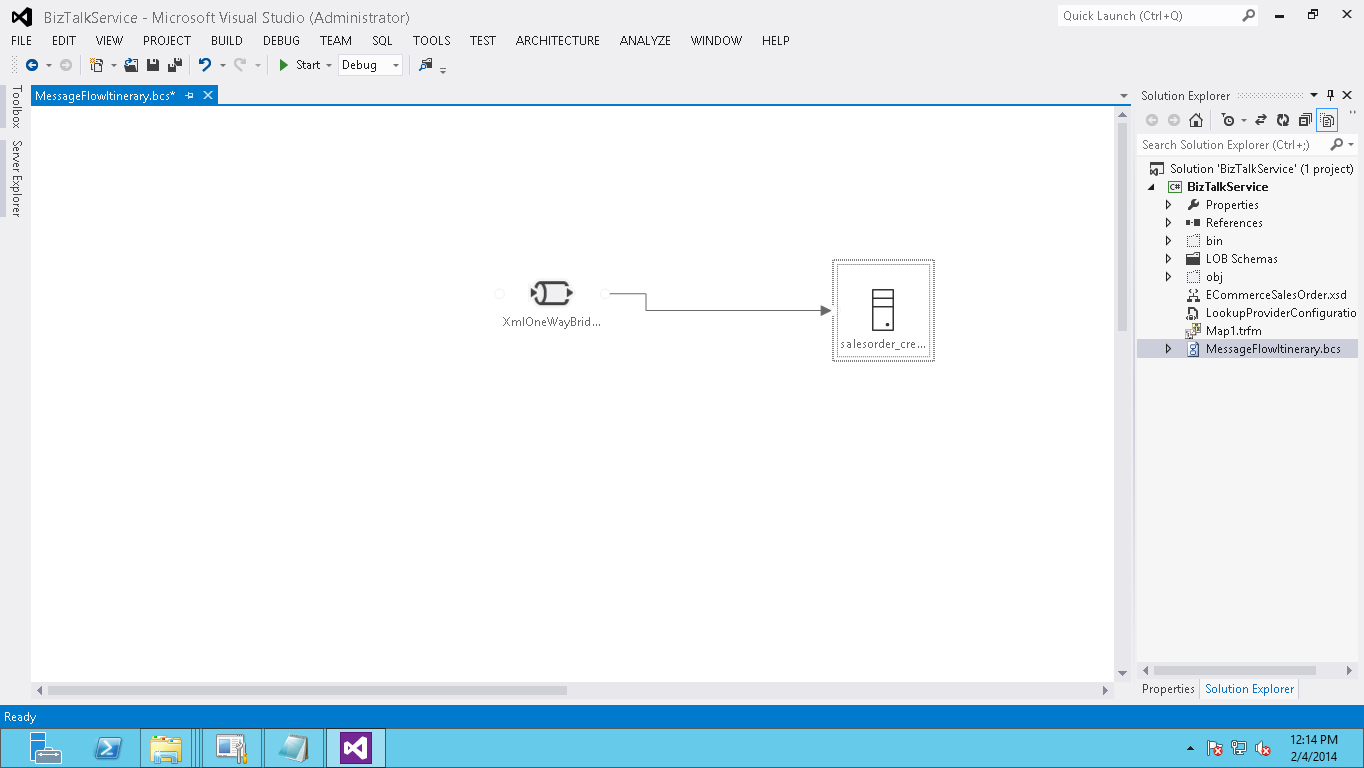Screen dimensions: 1364x768
Task: Open Server Manager from the taskbar
Action: pyautogui.click(x=46, y=748)
